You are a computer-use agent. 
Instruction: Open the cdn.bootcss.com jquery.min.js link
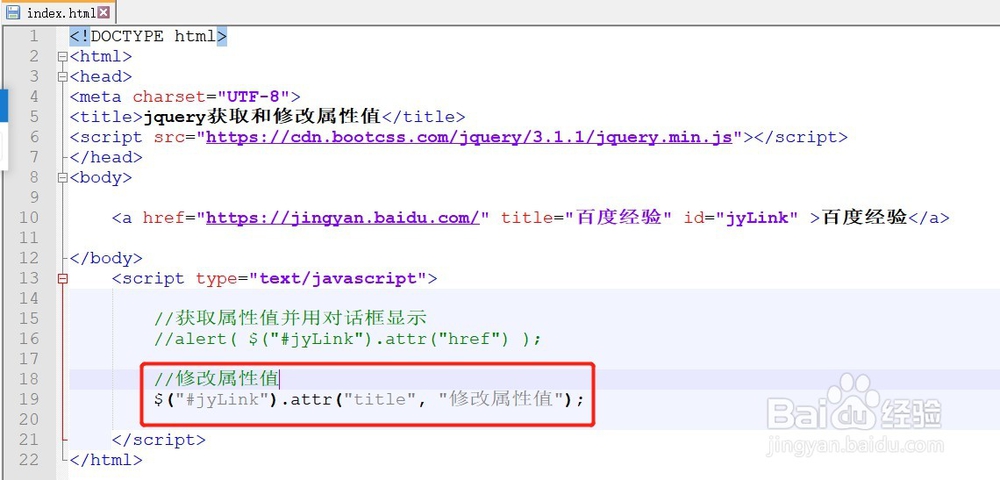click(469, 137)
